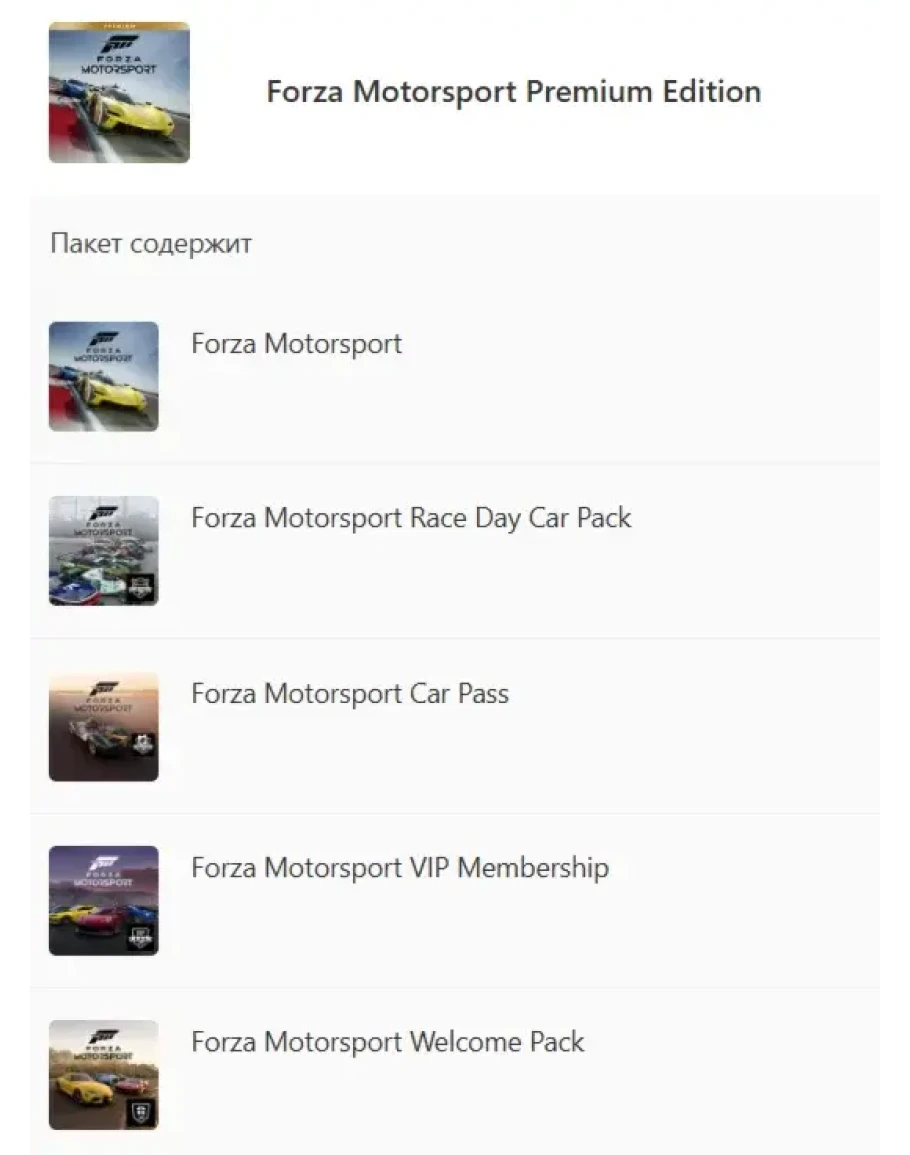Open 'Forza Motorsport VIP Membership' link
This screenshot has height=1155, width=910.
400,868
